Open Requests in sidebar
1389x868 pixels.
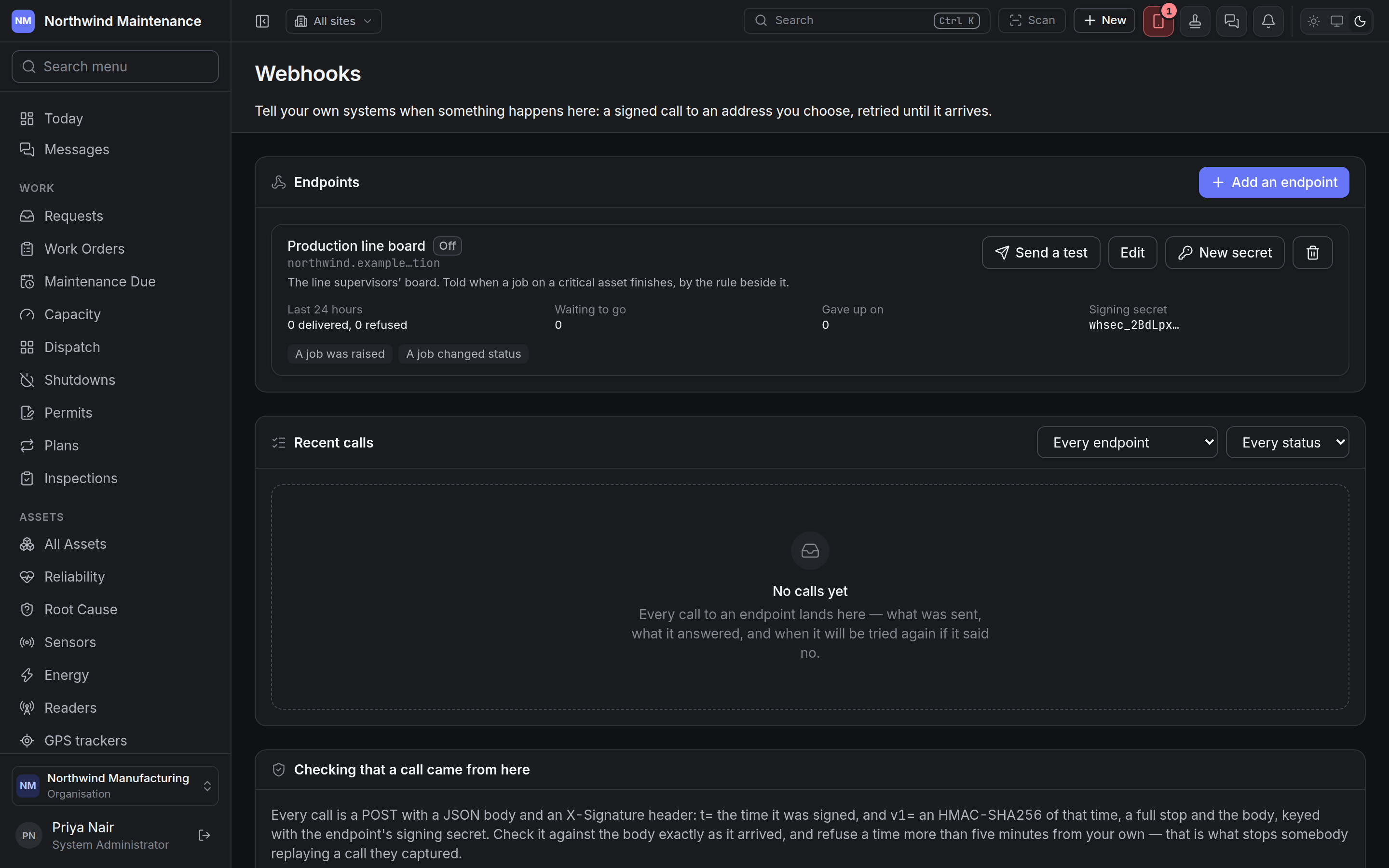coord(115,216)
